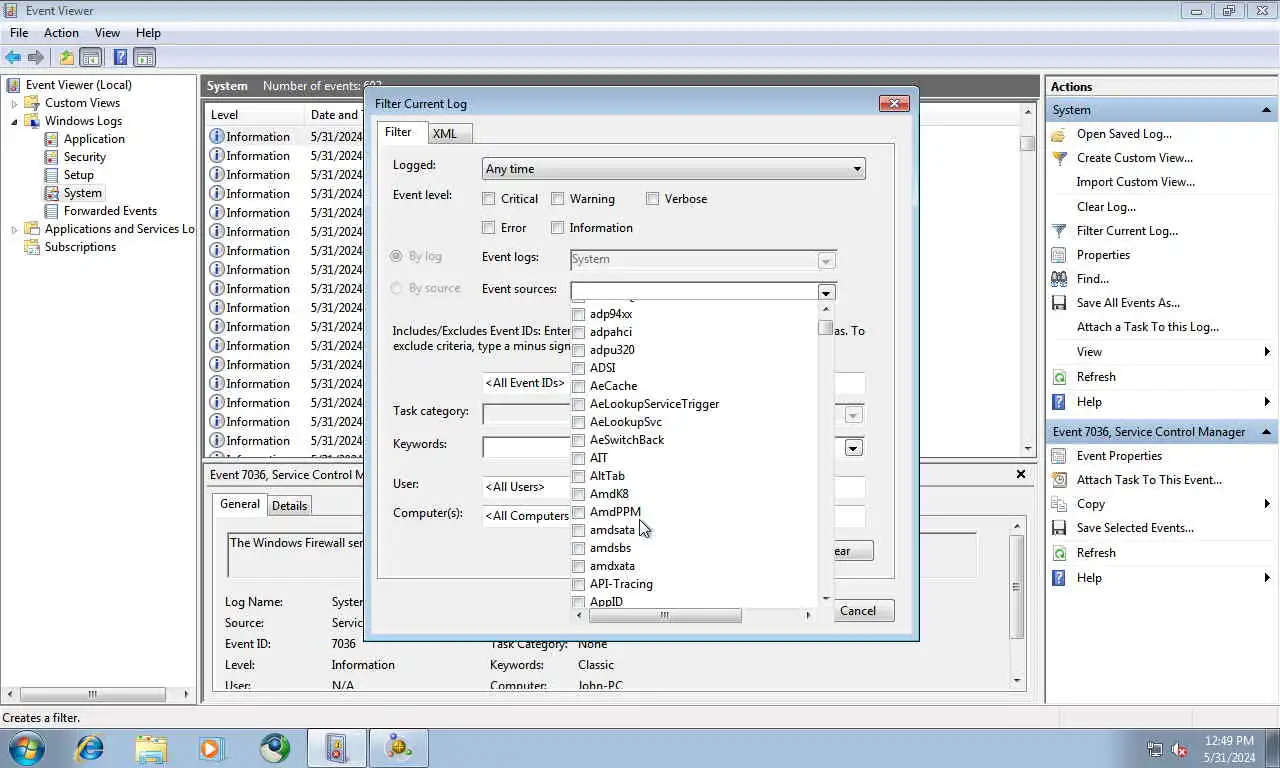Image resolution: width=1280 pixels, height=768 pixels.
Task: Click the Save All Events As icon
Action: click(1059, 303)
